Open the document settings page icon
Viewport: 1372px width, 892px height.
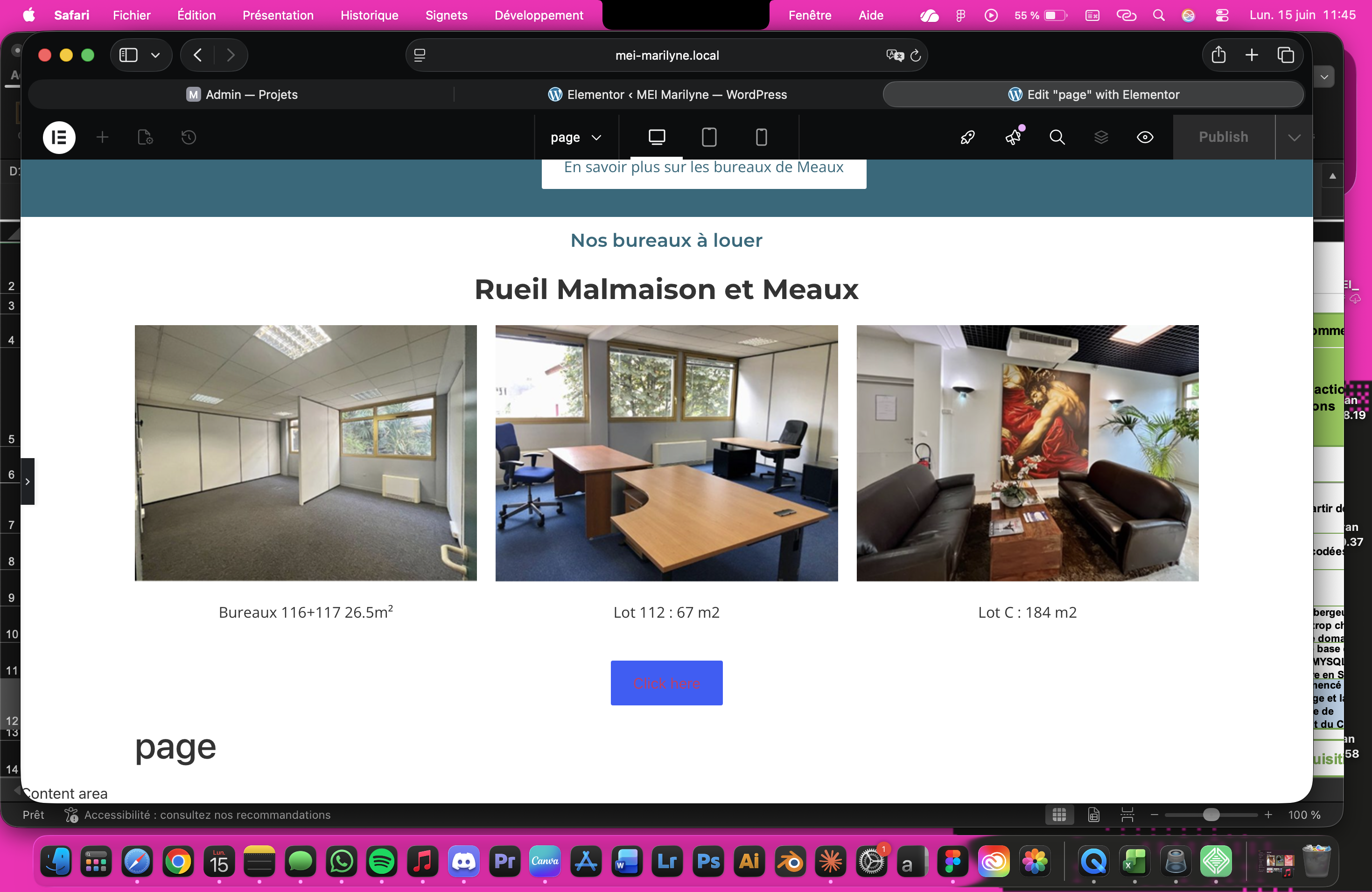(x=145, y=137)
